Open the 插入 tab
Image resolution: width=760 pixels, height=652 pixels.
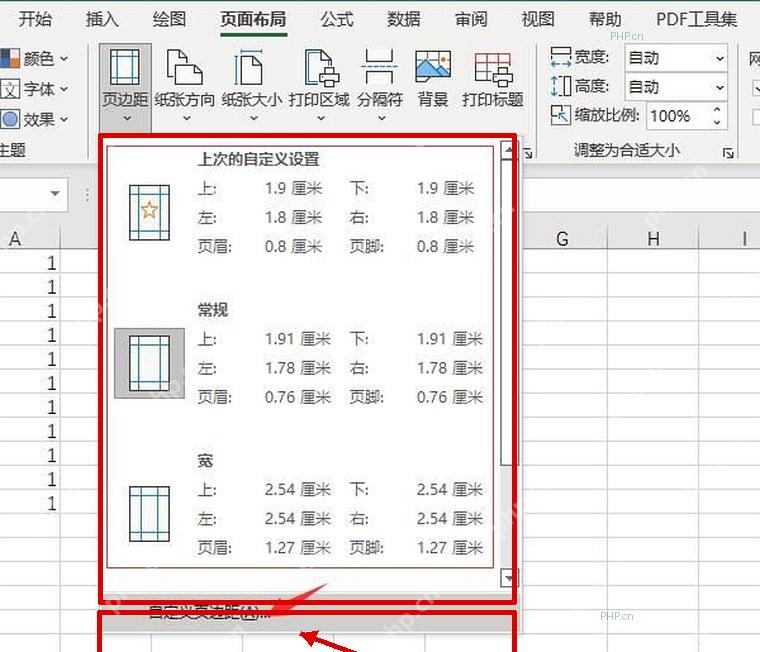(x=102, y=19)
